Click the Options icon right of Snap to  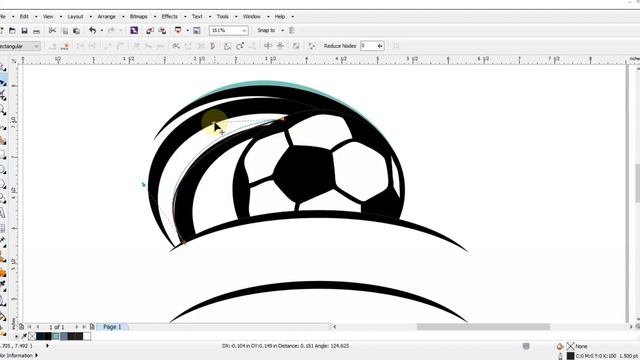coord(292,31)
